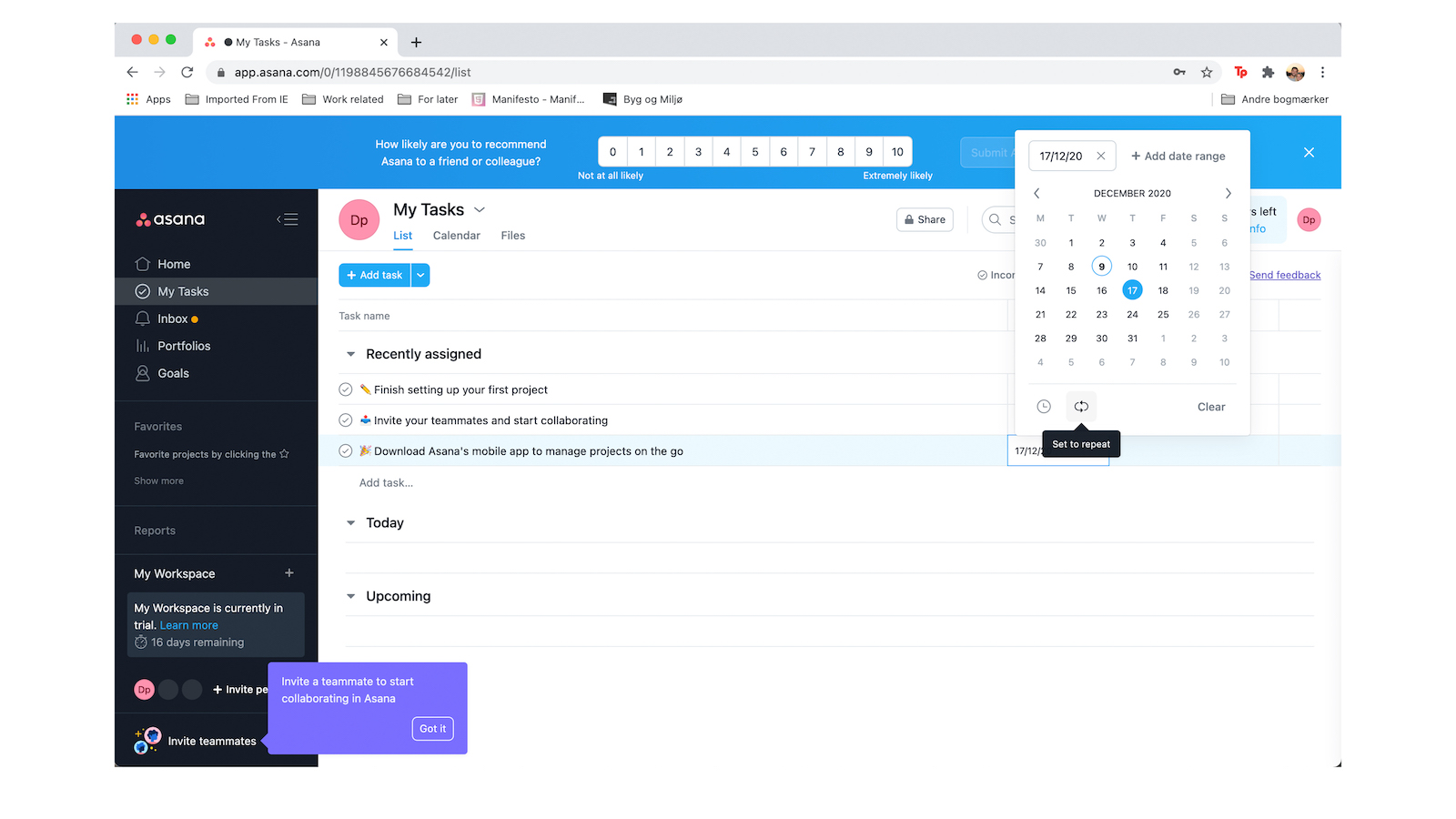This screenshot has height=819, width=1456.
Task: Switch to the Files tab
Action: 512,235
